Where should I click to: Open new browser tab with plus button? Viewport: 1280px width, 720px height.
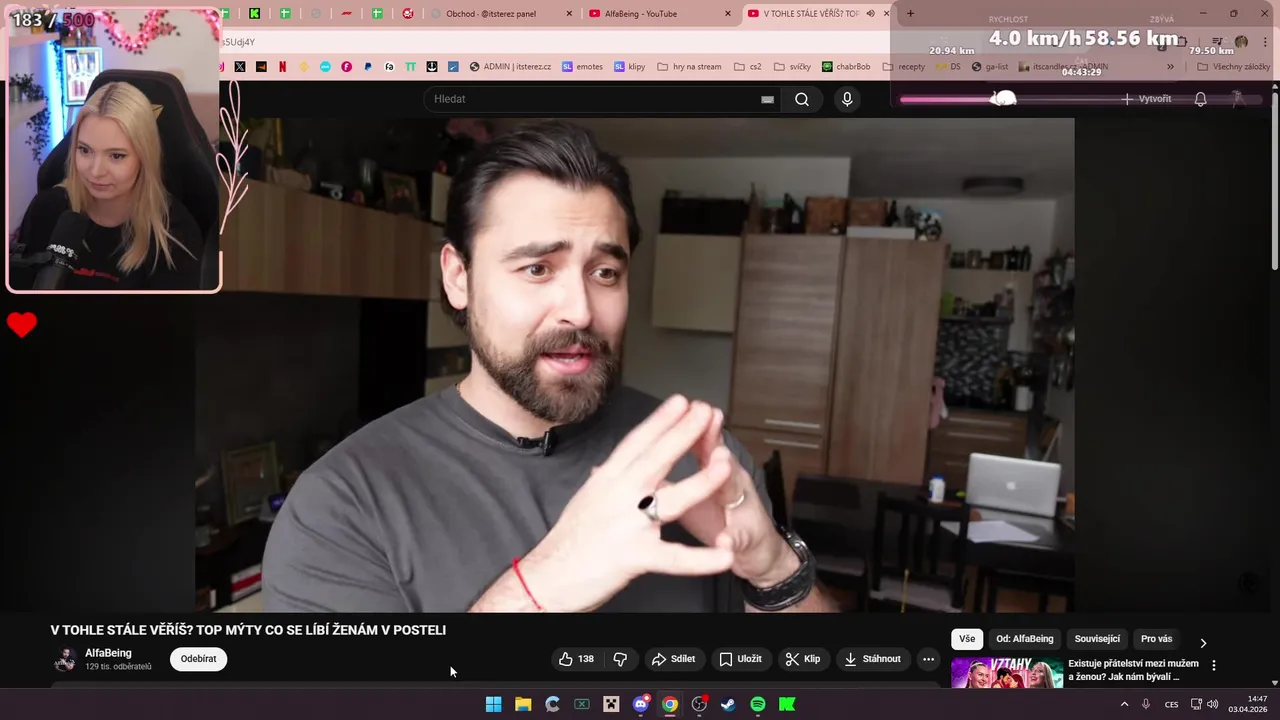(x=910, y=13)
